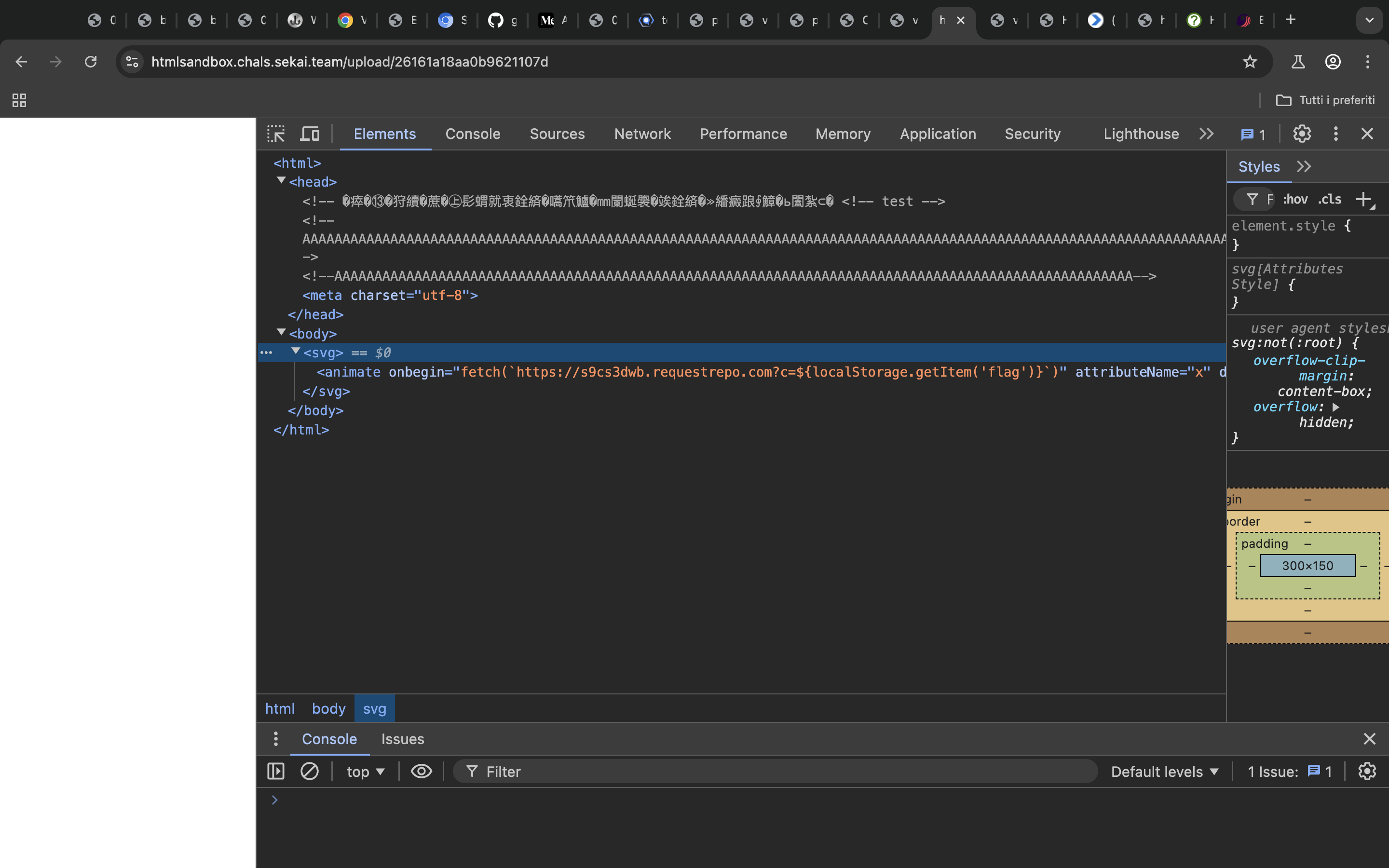The height and width of the screenshot is (868, 1389).
Task: Open the Performance panel
Action: click(x=743, y=134)
